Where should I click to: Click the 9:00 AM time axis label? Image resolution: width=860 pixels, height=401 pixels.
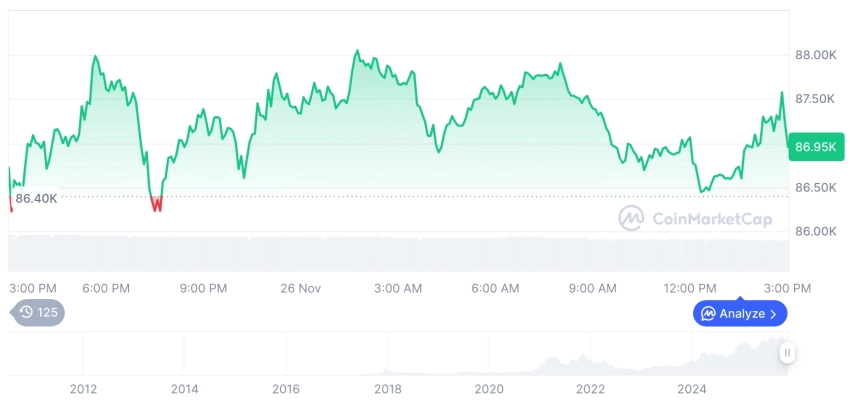593,288
